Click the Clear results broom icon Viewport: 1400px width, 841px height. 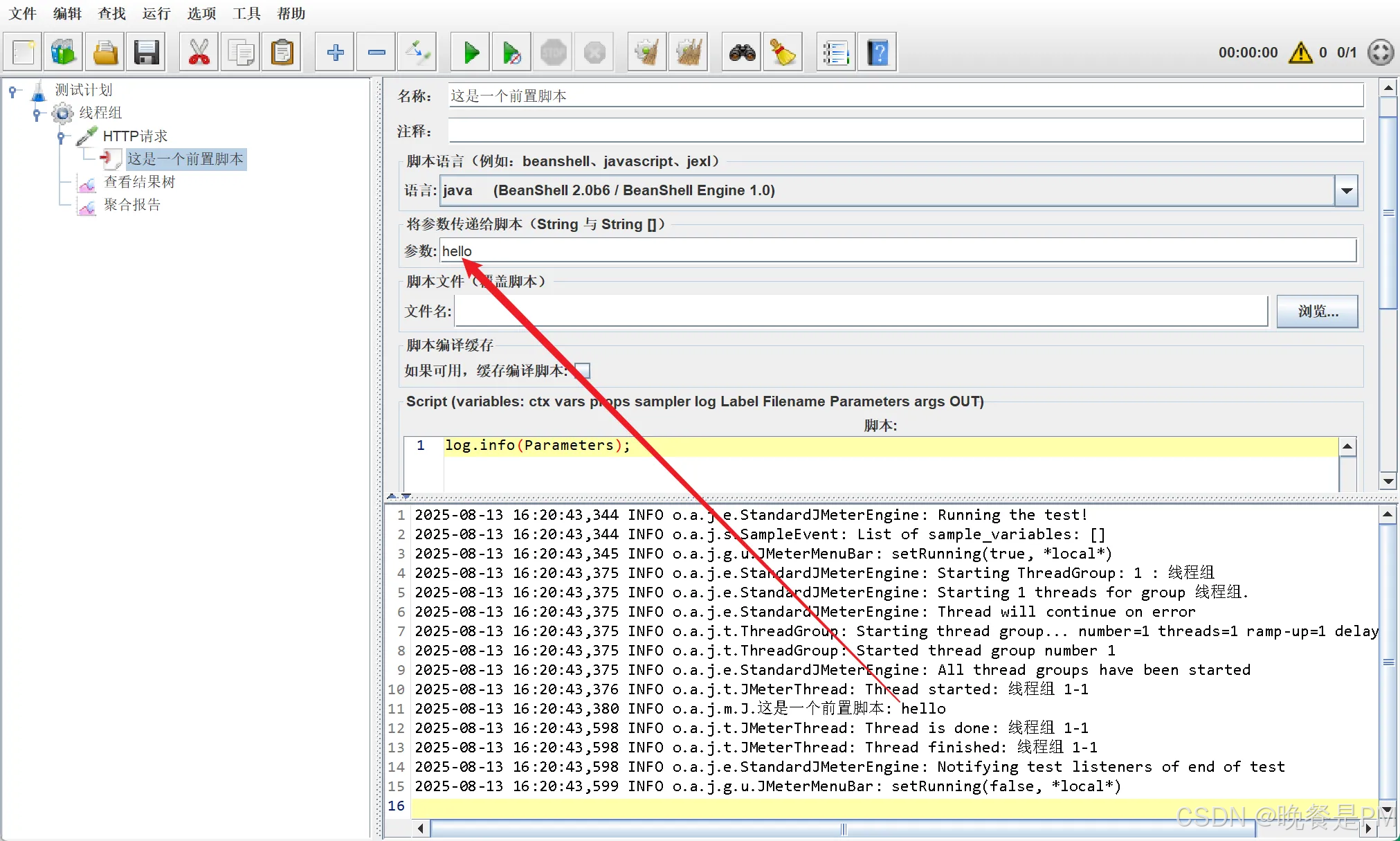647,52
